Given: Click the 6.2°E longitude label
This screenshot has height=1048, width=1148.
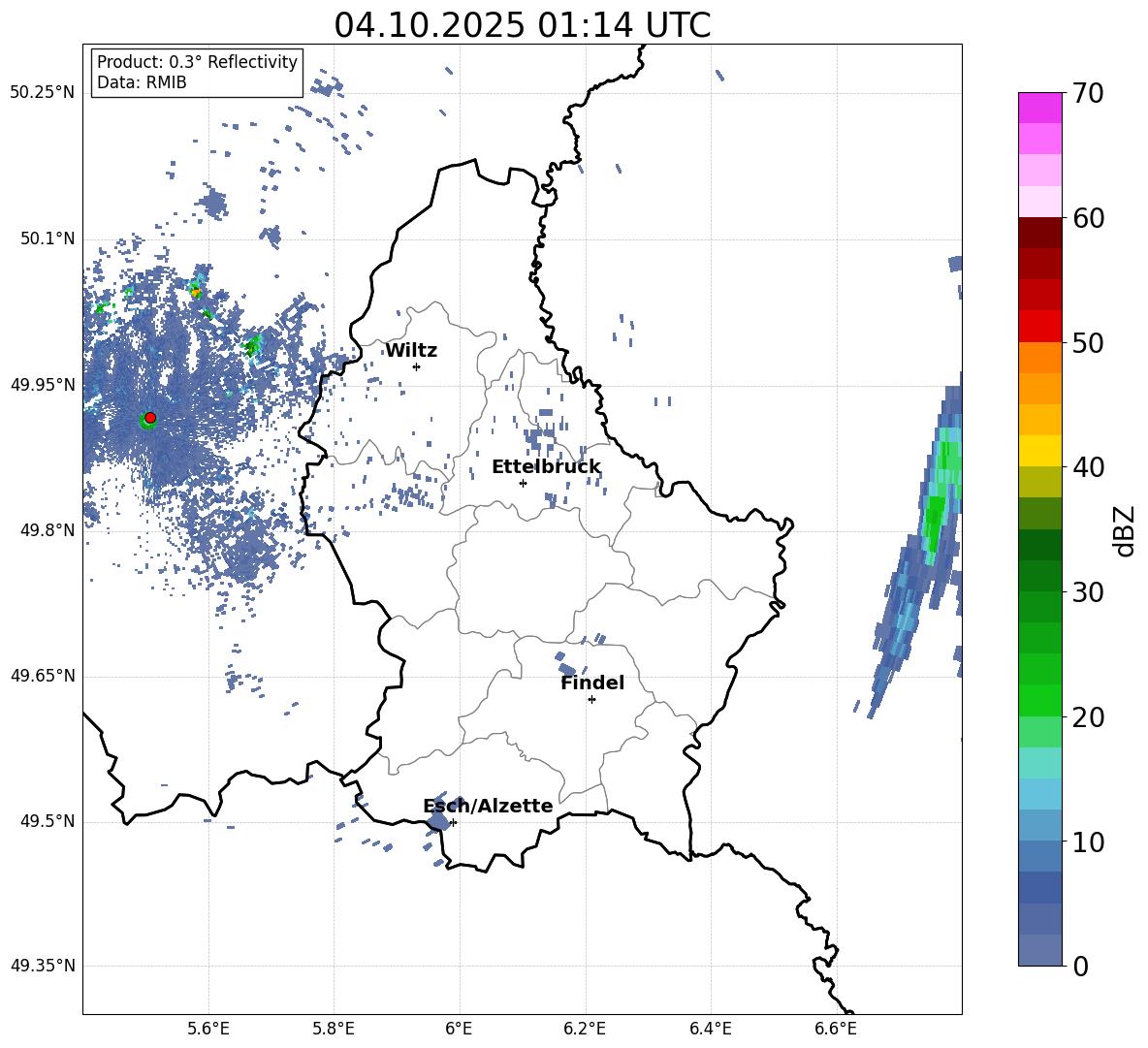Looking at the screenshot, I should click(x=586, y=1029).
